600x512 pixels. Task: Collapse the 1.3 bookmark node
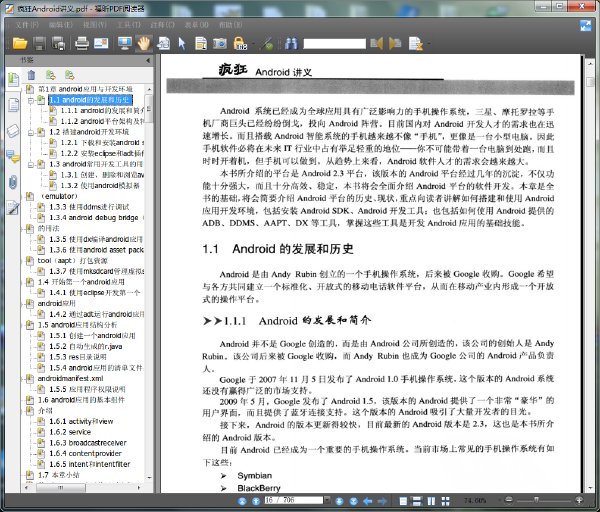click(31, 165)
